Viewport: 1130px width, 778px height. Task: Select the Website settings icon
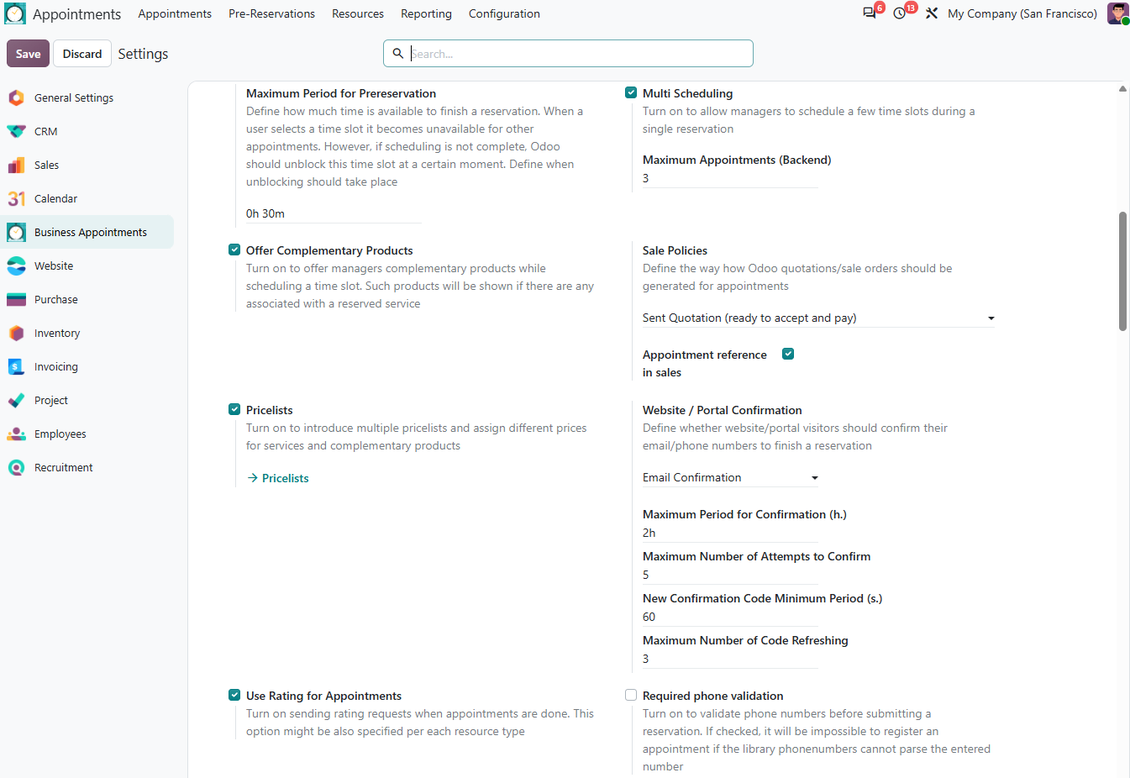17,266
